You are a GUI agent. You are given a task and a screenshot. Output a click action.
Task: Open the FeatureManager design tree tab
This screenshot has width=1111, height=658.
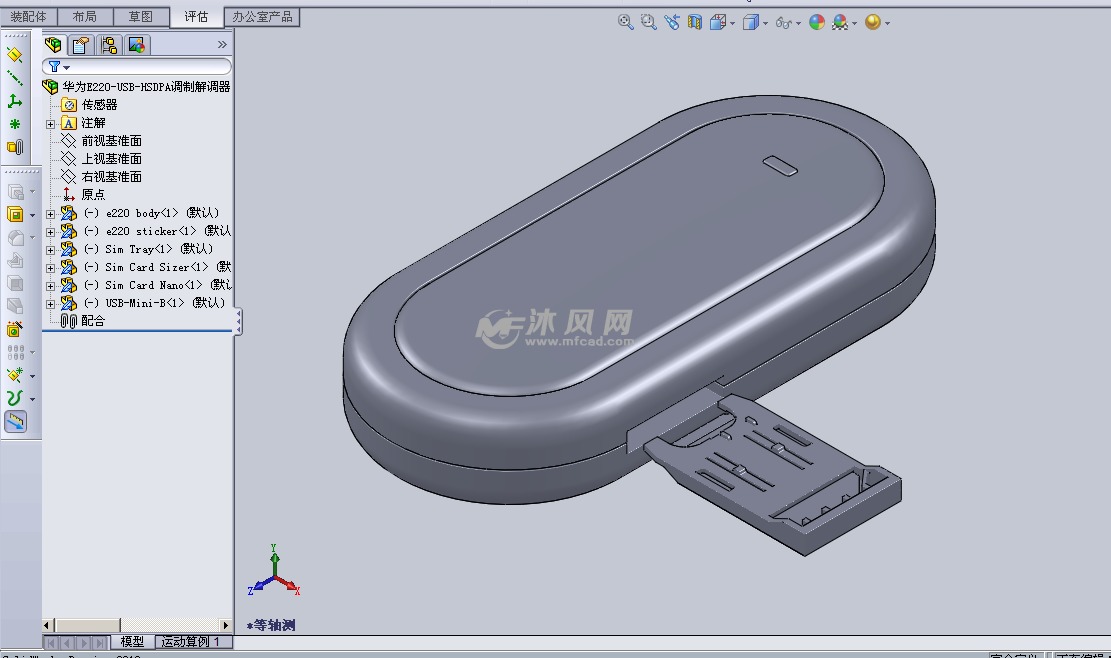click(53, 45)
